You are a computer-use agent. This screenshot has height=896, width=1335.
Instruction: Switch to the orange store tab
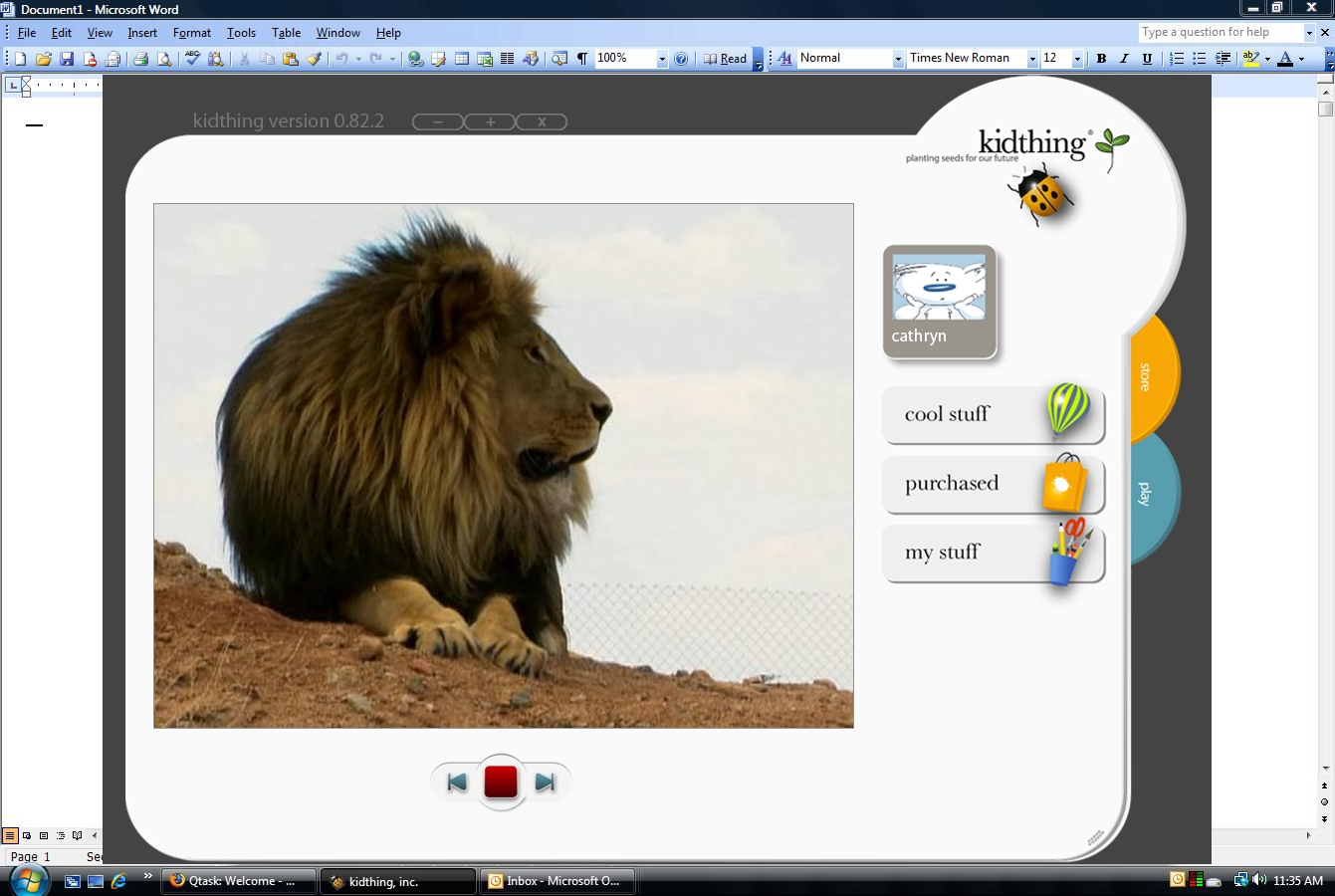1153,376
